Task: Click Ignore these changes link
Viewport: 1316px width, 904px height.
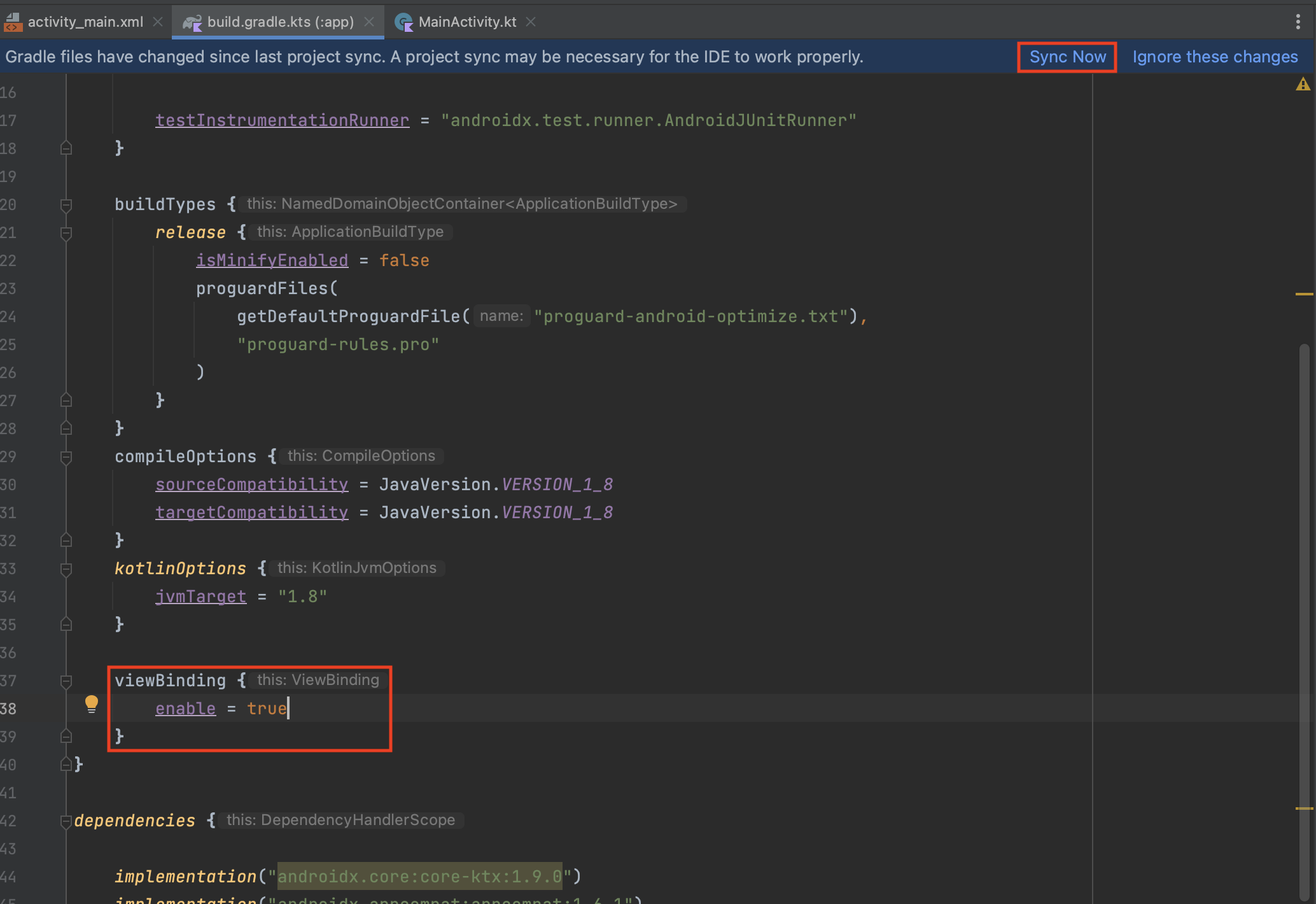Action: (x=1215, y=57)
